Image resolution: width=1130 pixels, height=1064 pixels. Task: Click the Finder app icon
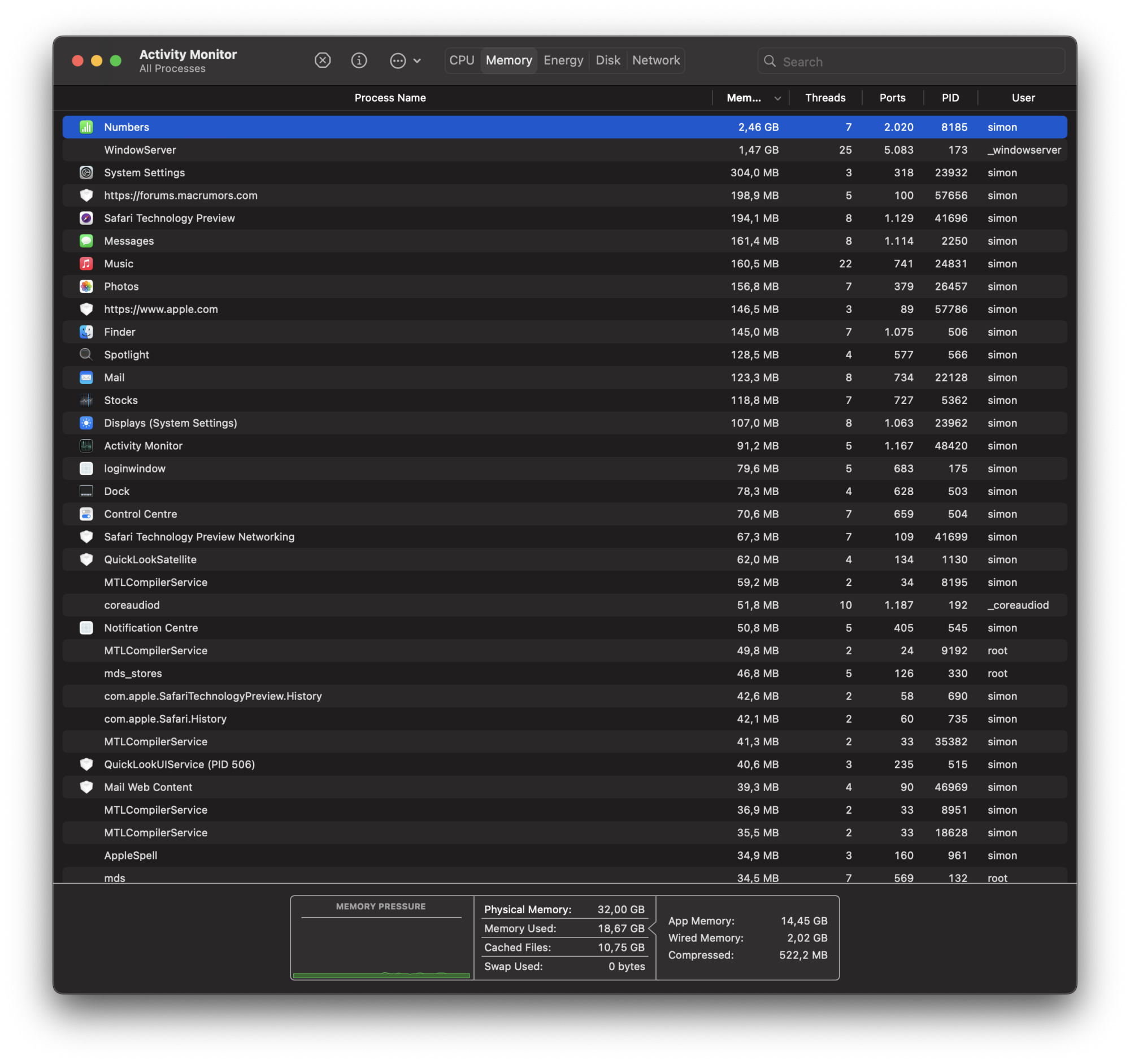86,332
